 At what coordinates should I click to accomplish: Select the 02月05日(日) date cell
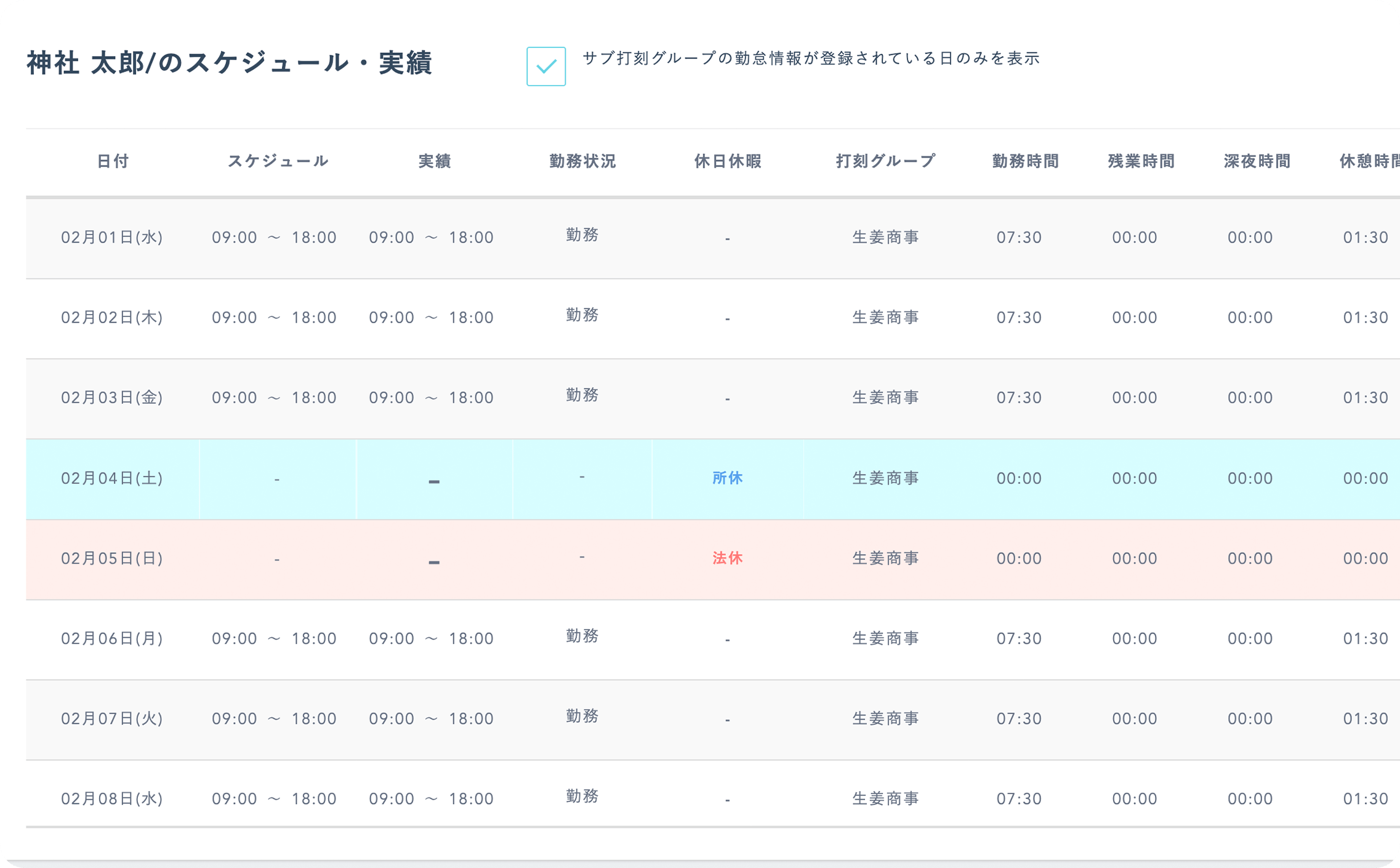tap(111, 558)
